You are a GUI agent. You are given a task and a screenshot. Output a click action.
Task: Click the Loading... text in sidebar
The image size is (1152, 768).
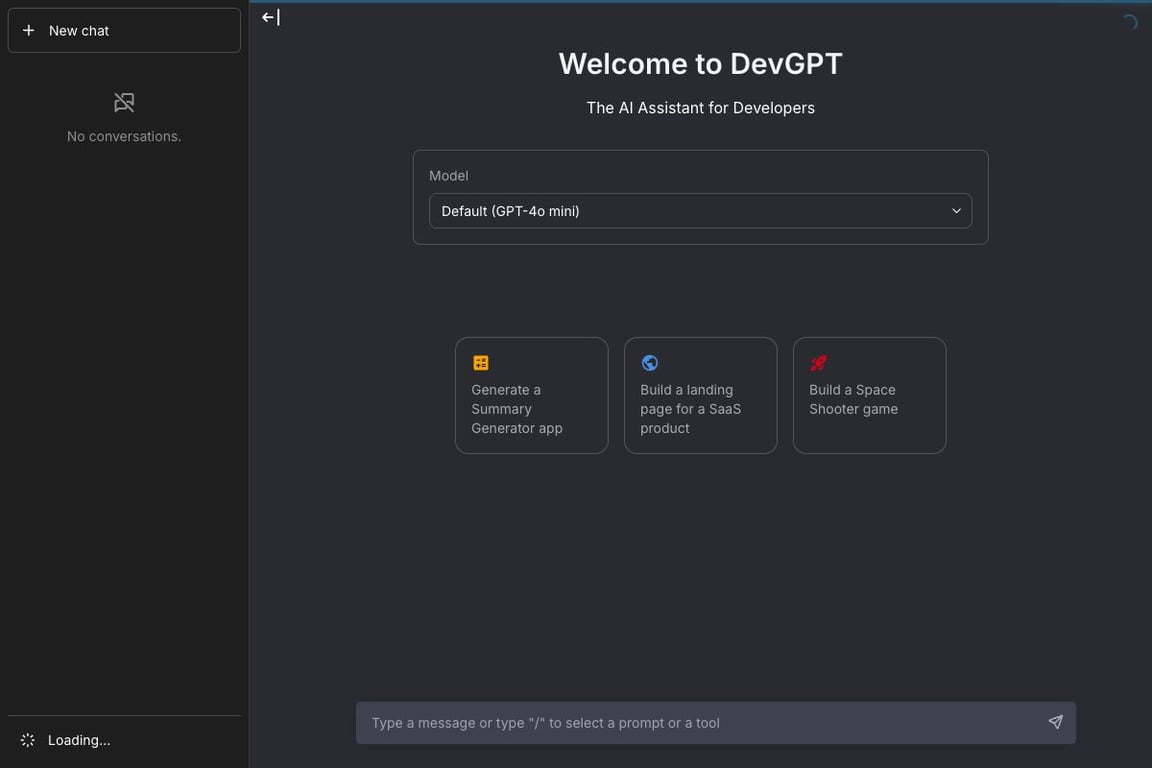pyautogui.click(x=79, y=740)
